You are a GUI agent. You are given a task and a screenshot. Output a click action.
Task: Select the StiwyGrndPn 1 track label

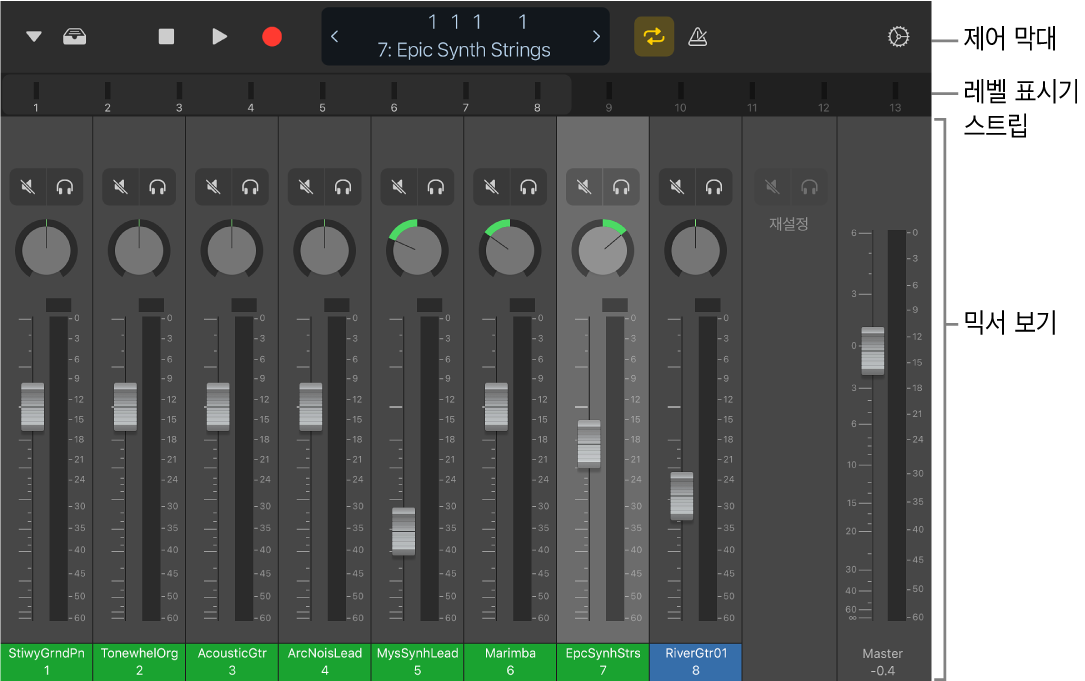[x=46, y=662]
